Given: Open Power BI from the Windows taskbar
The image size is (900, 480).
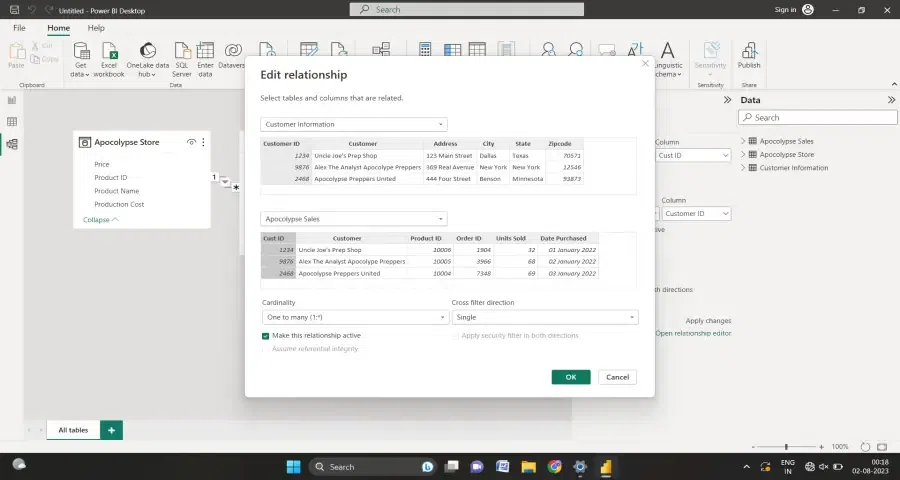Looking at the screenshot, I should pyautogui.click(x=606, y=467).
